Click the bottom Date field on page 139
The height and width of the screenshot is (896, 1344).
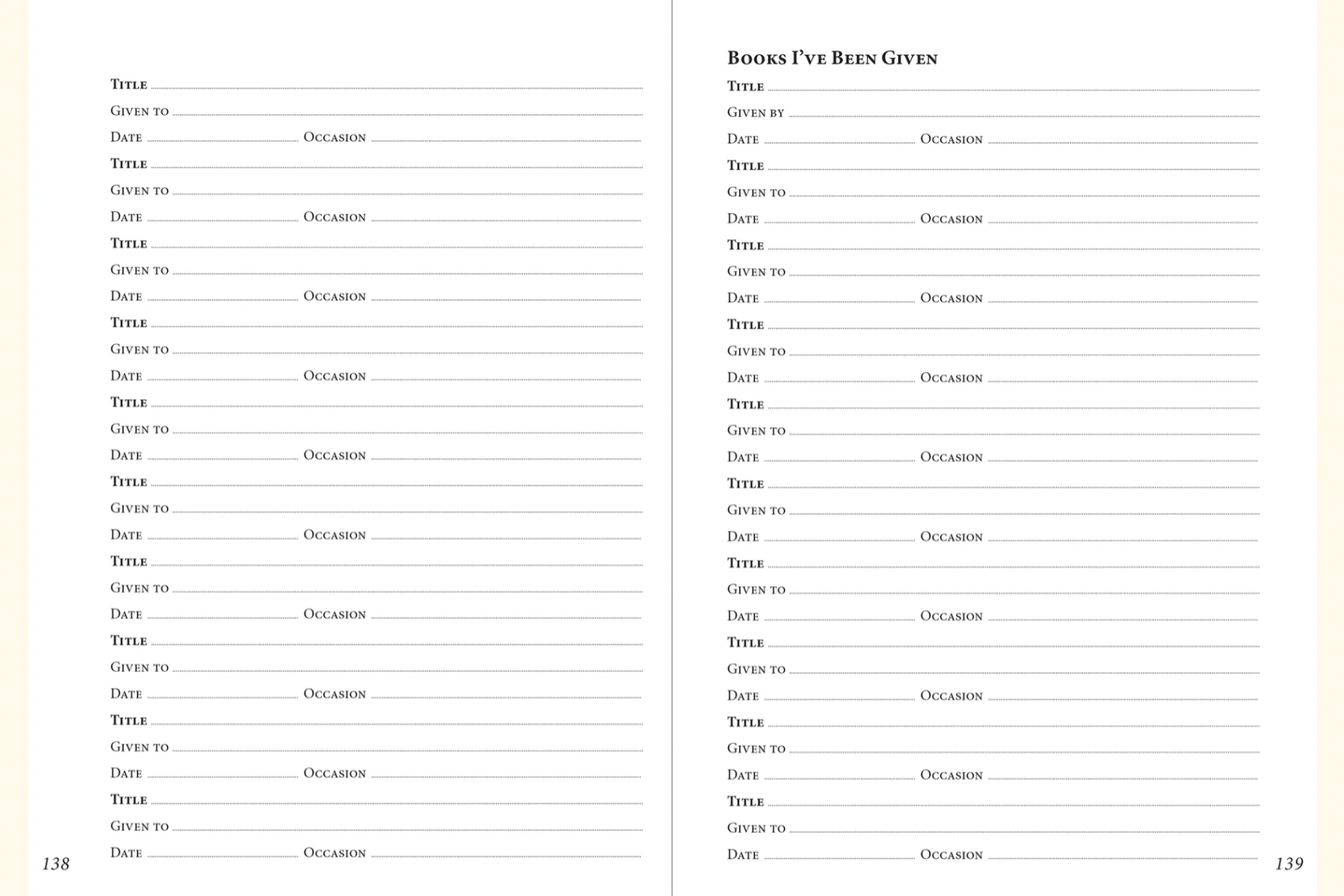pyautogui.click(x=839, y=854)
